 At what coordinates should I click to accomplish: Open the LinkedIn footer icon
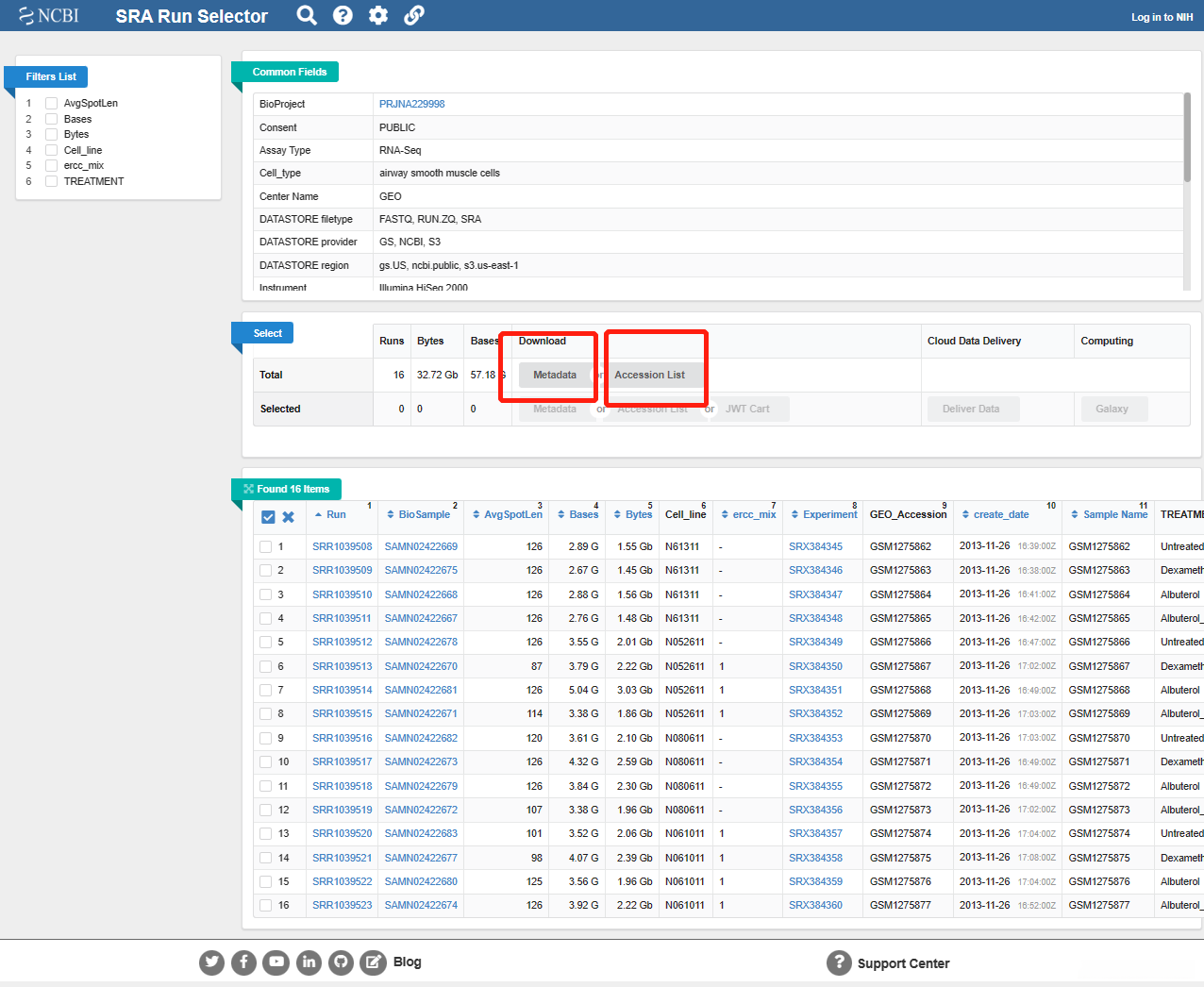click(309, 962)
